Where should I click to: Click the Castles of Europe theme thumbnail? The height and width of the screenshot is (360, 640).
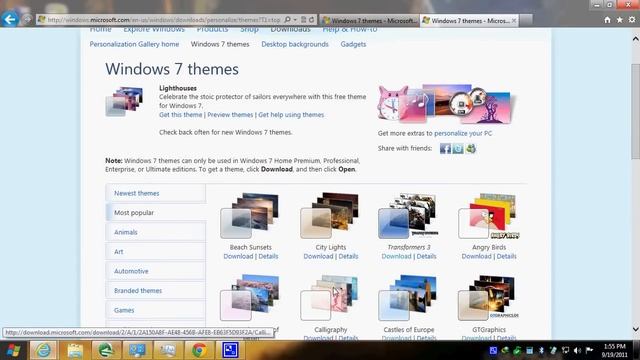coord(408,298)
